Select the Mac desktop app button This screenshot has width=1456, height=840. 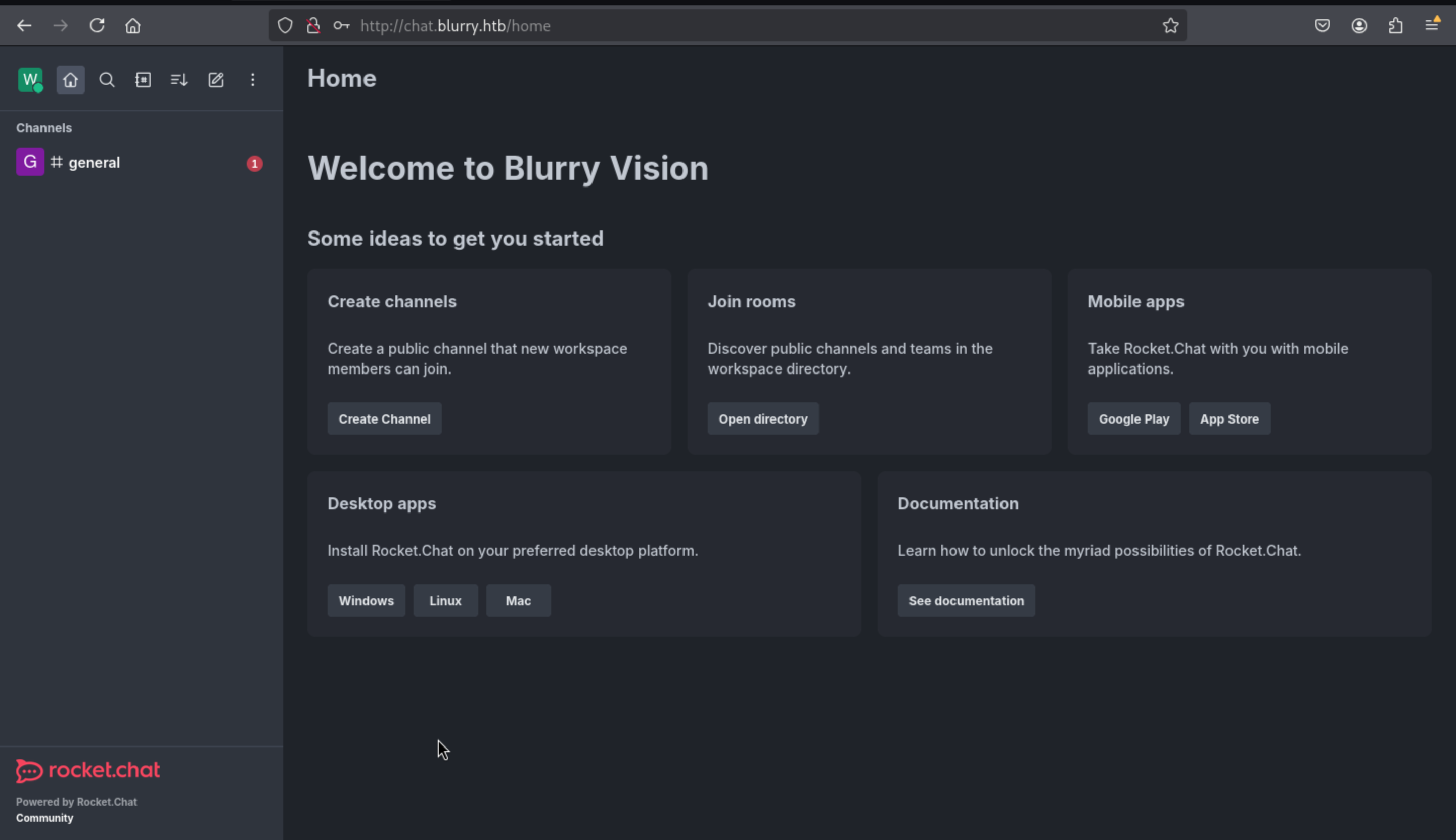[x=518, y=600]
